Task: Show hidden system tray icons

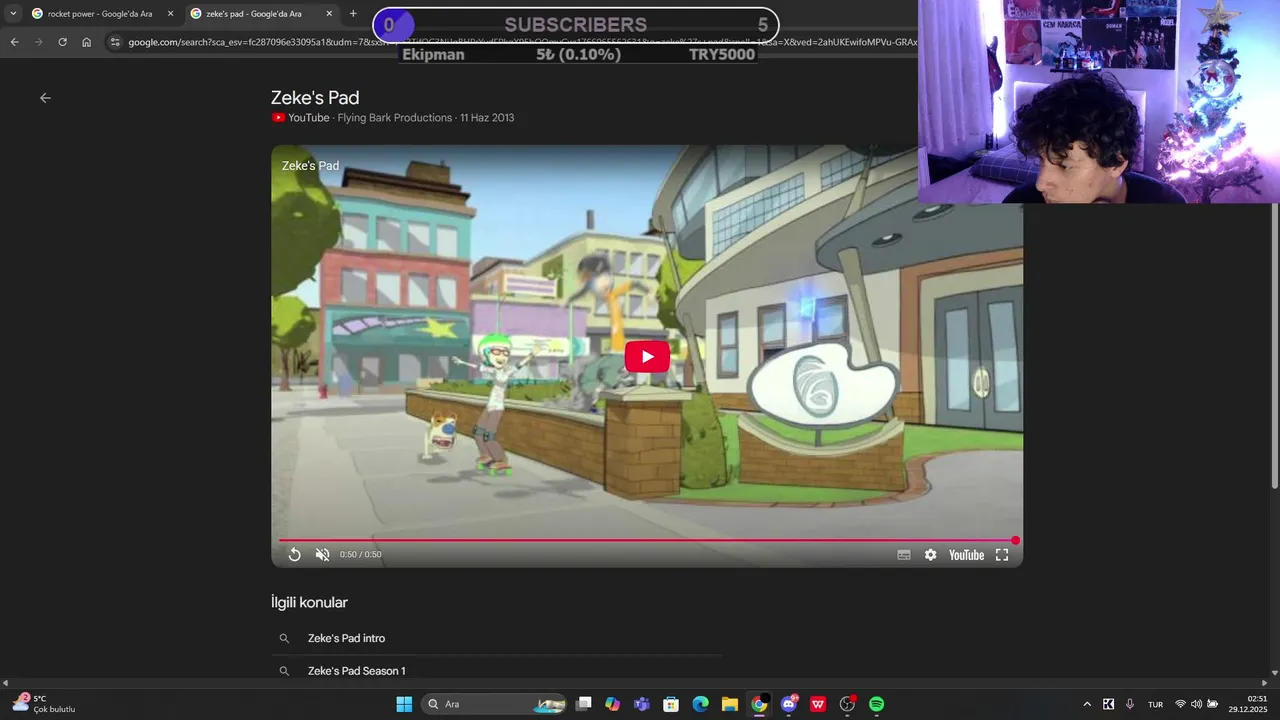Action: 1087,704
